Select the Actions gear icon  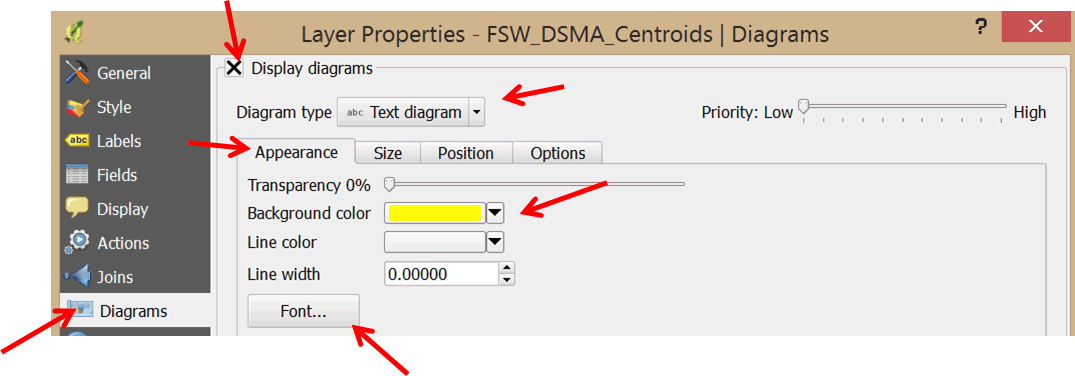click(77, 242)
